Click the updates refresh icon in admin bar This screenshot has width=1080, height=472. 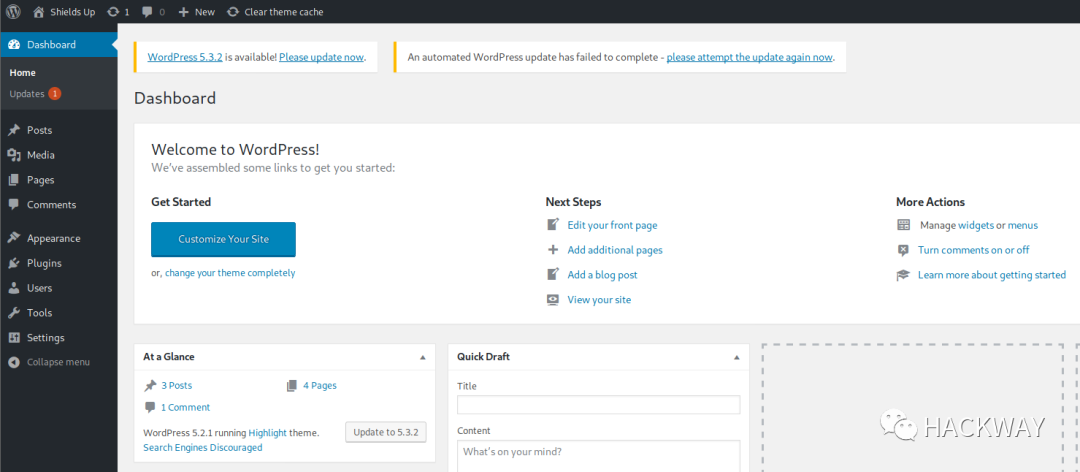pyautogui.click(x=113, y=12)
